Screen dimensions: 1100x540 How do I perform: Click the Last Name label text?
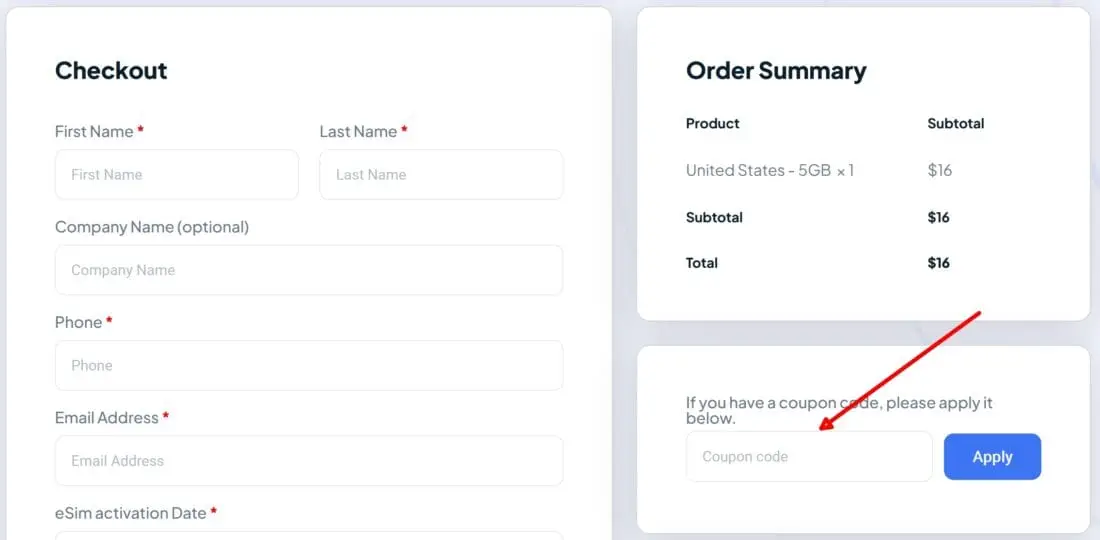tap(358, 132)
